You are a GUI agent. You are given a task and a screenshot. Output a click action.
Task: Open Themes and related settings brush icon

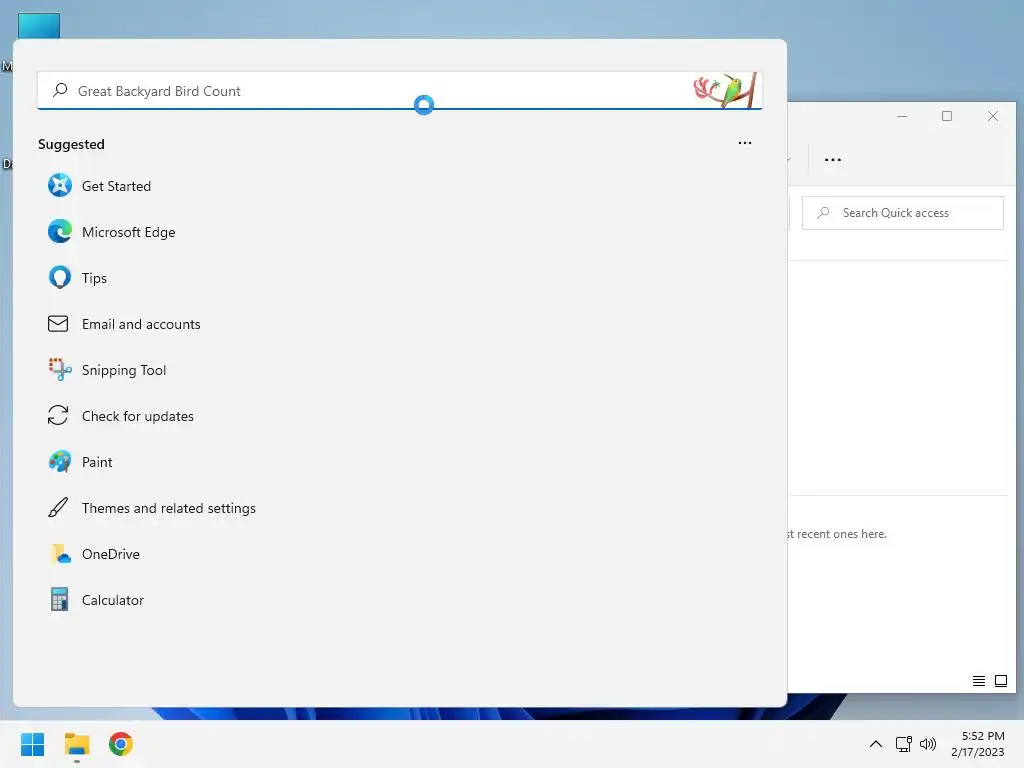58,507
